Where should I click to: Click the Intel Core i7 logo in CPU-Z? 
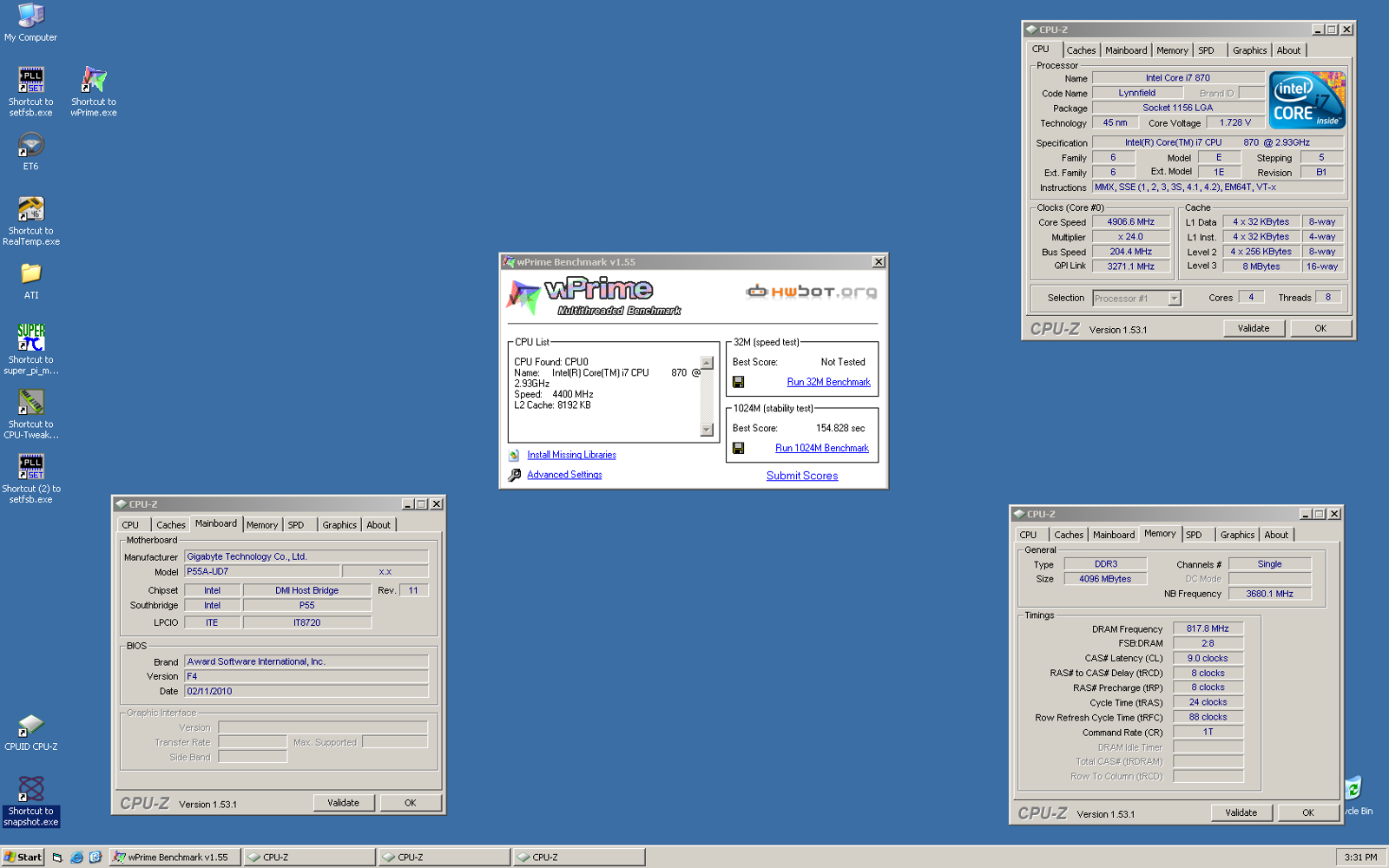pyautogui.click(x=1307, y=100)
